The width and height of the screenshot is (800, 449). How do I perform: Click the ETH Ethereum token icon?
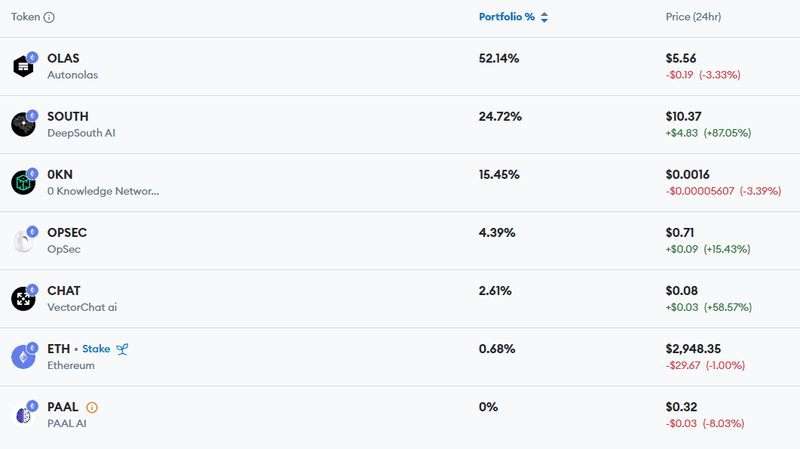pos(23,356)
